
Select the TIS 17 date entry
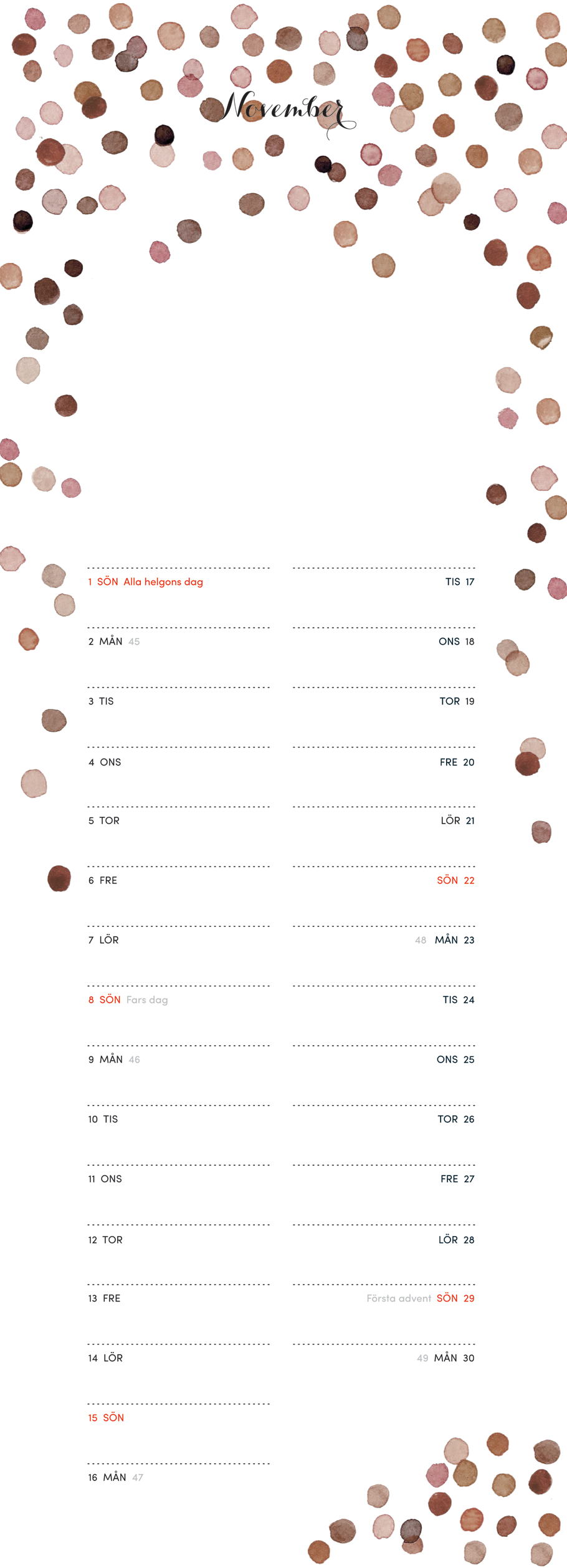pos(460,582)
